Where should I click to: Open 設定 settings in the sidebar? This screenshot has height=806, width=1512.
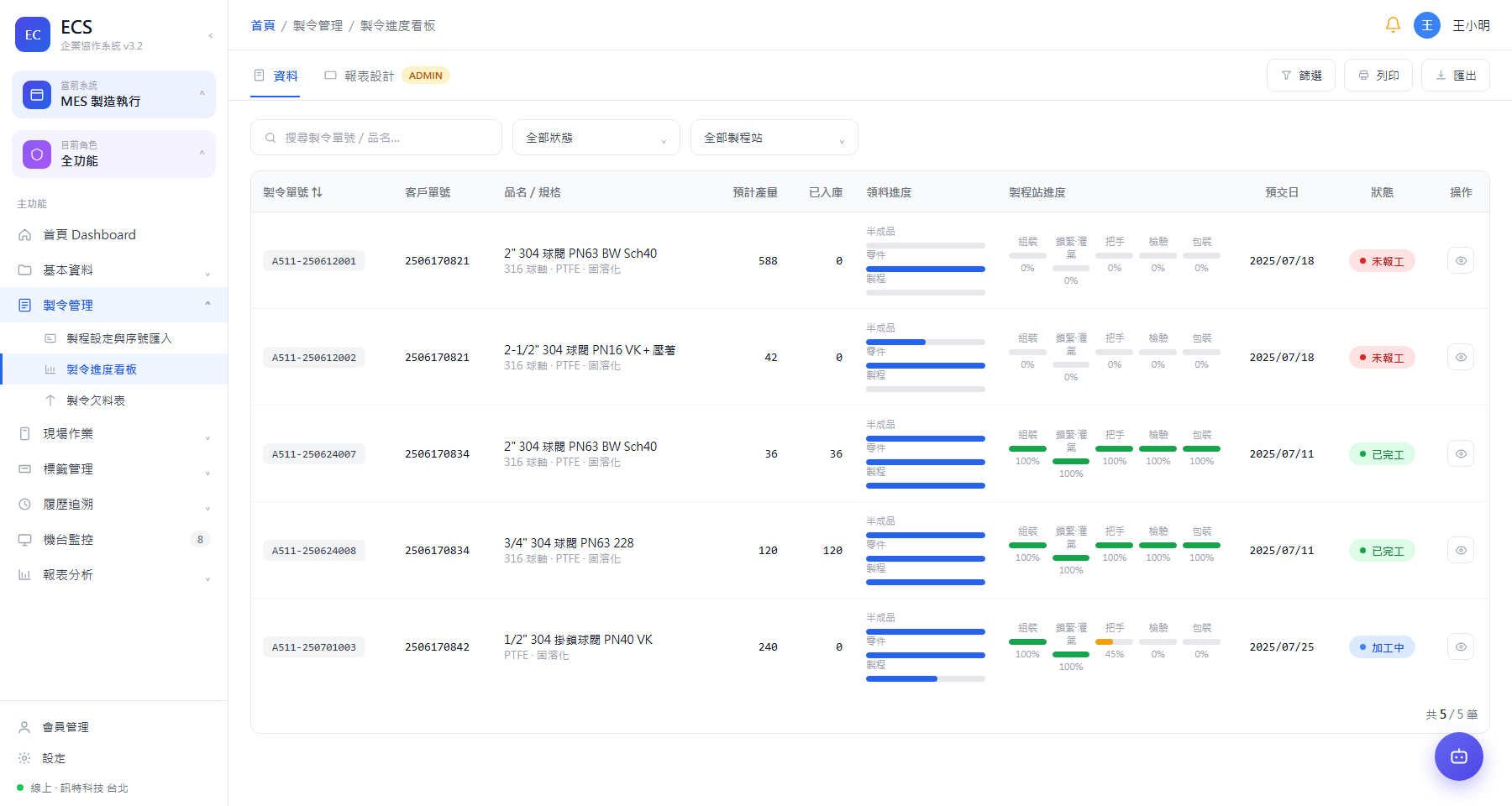click(x=114, y=758)
